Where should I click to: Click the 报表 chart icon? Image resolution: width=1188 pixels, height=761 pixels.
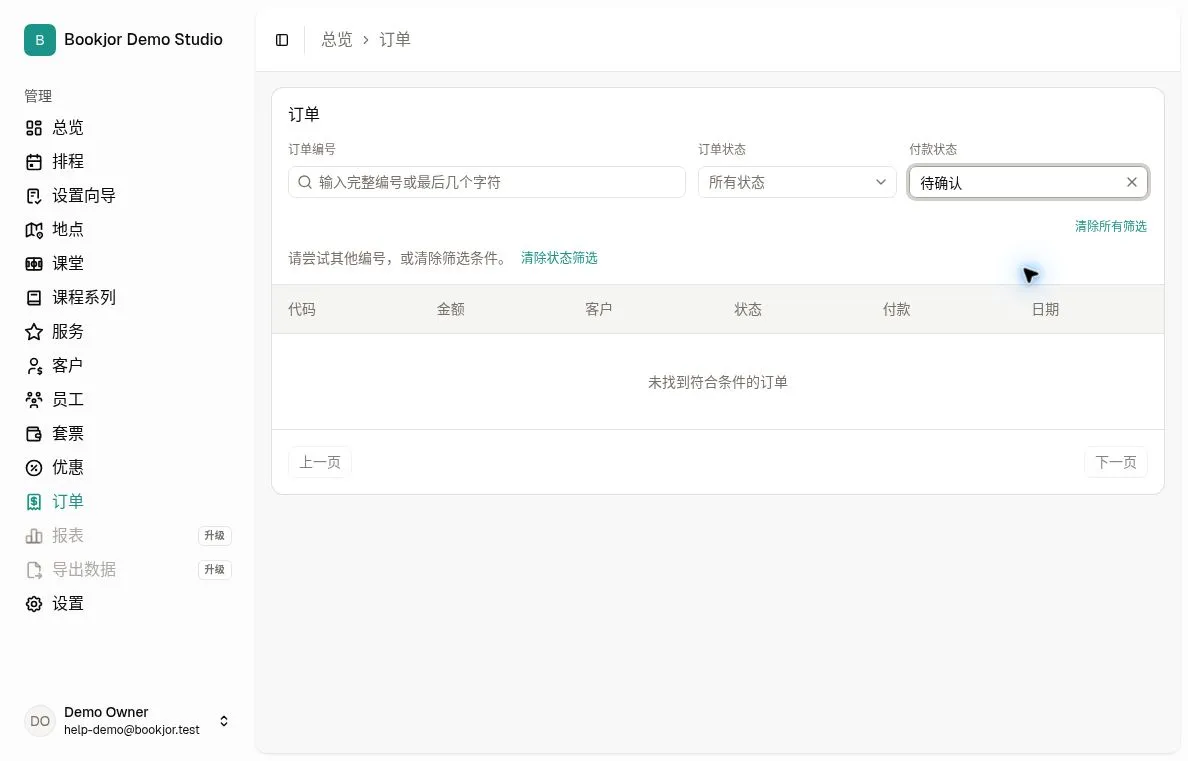tap(34, 536)
